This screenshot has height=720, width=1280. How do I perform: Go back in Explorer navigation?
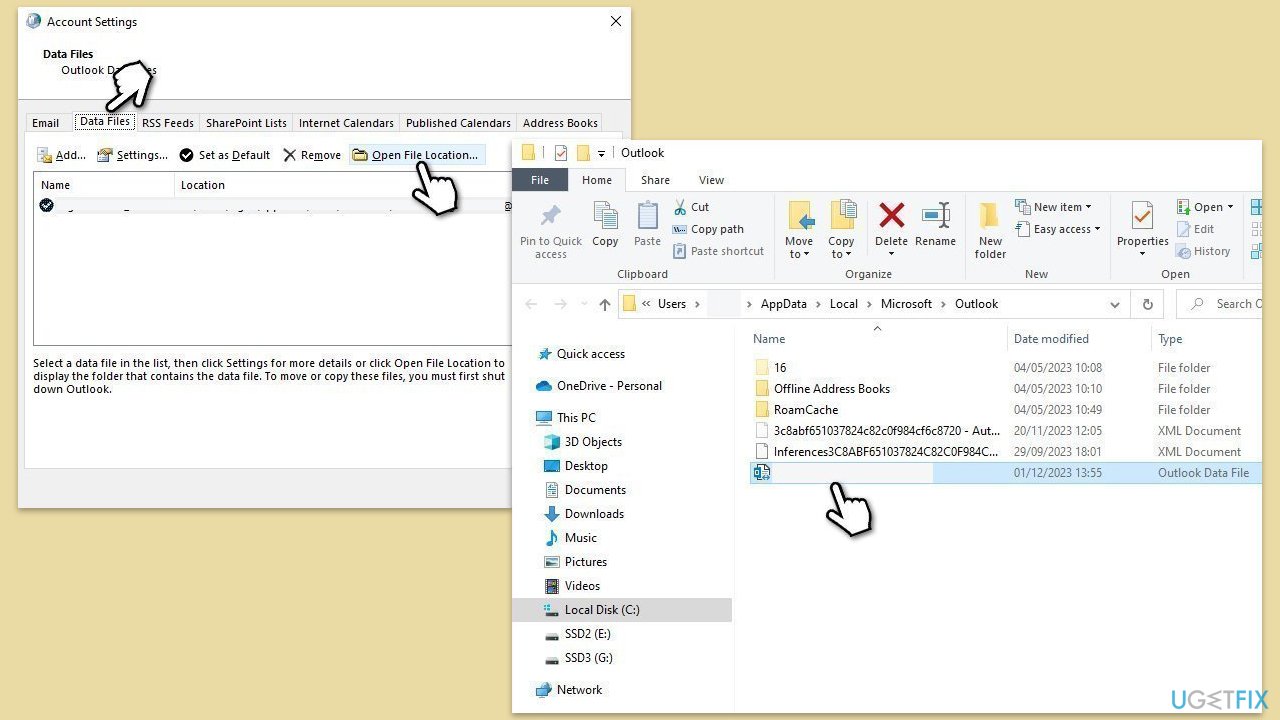tap(531, 304)
